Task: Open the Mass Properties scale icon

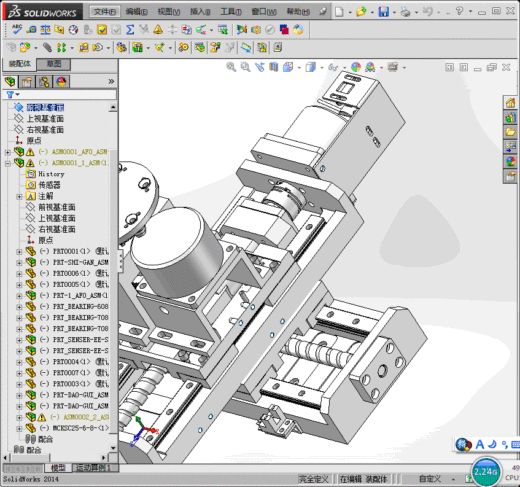Action: point(45,30)
